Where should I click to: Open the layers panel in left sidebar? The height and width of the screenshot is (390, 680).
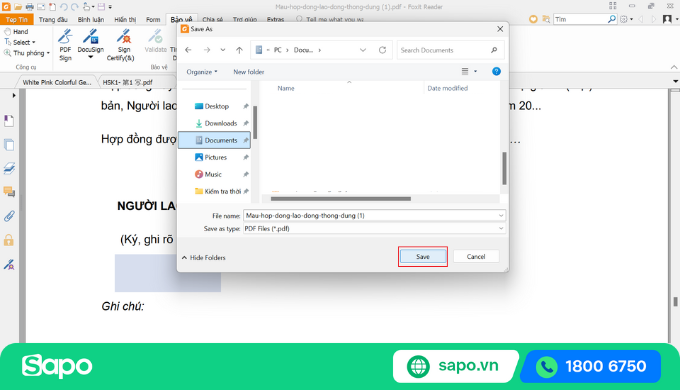point(9,168)
